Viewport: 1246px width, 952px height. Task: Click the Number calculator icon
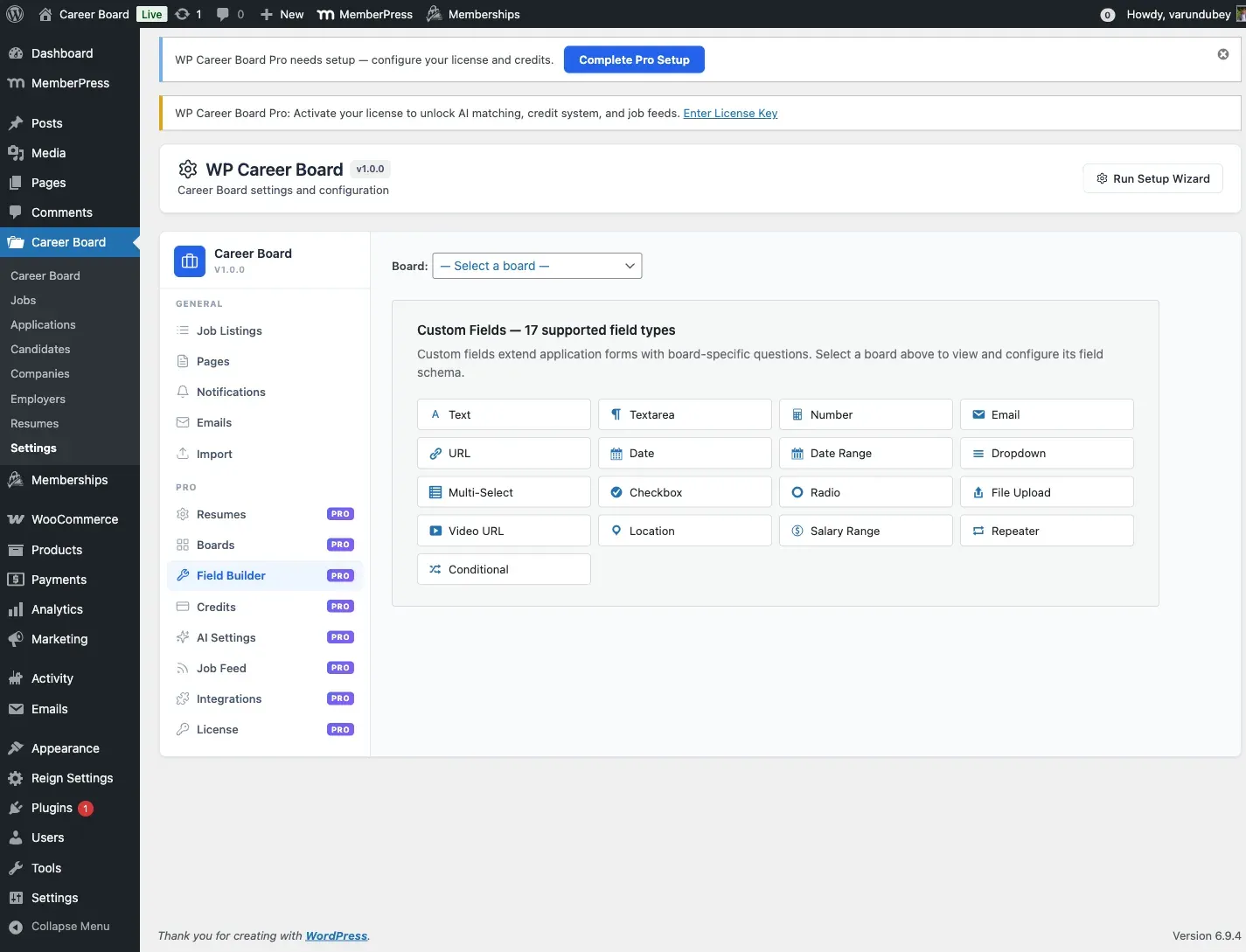tap(797, 414)
